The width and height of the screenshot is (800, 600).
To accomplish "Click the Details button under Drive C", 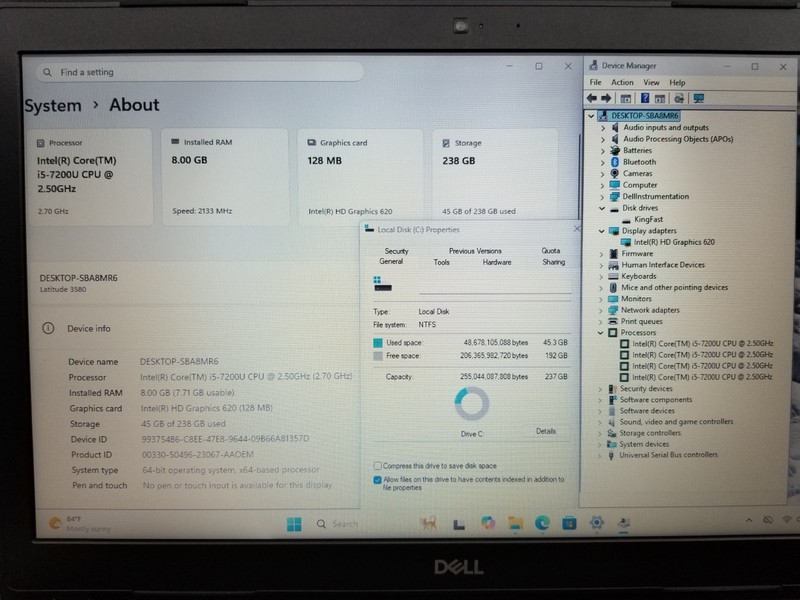I will click(x=546, y=431).
